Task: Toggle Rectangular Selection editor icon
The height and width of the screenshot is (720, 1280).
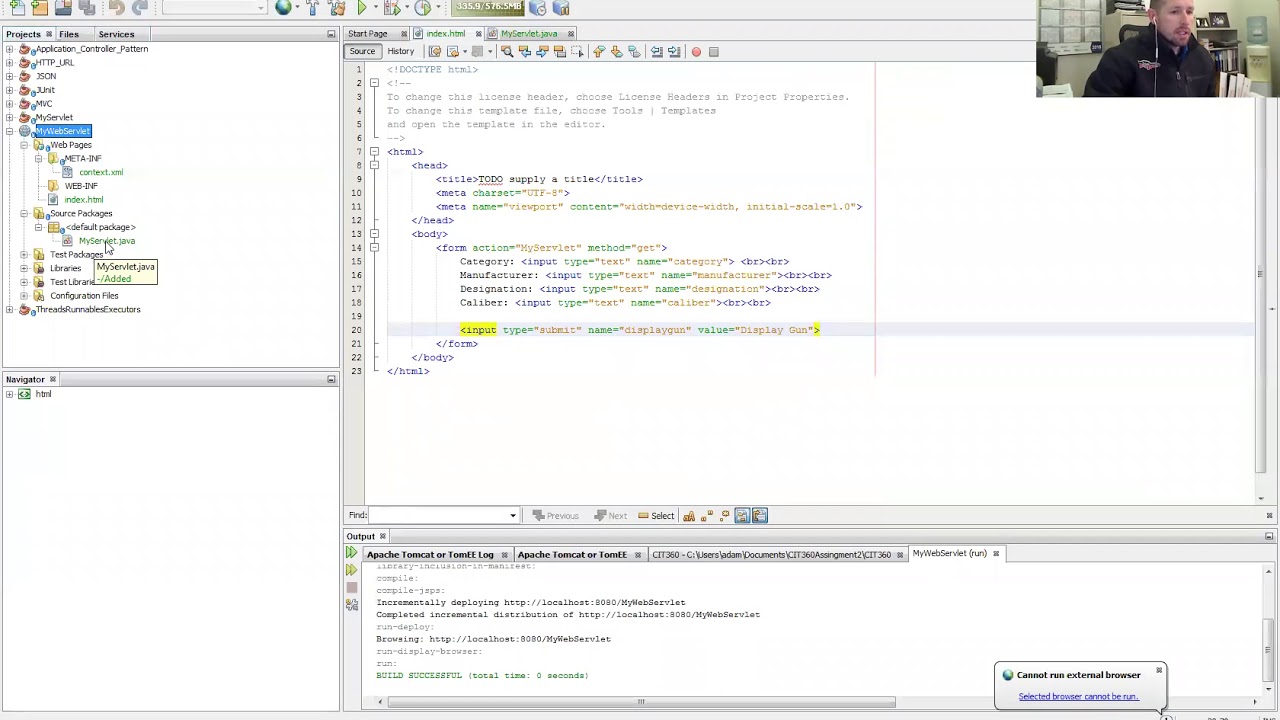Action: (577, 52)
